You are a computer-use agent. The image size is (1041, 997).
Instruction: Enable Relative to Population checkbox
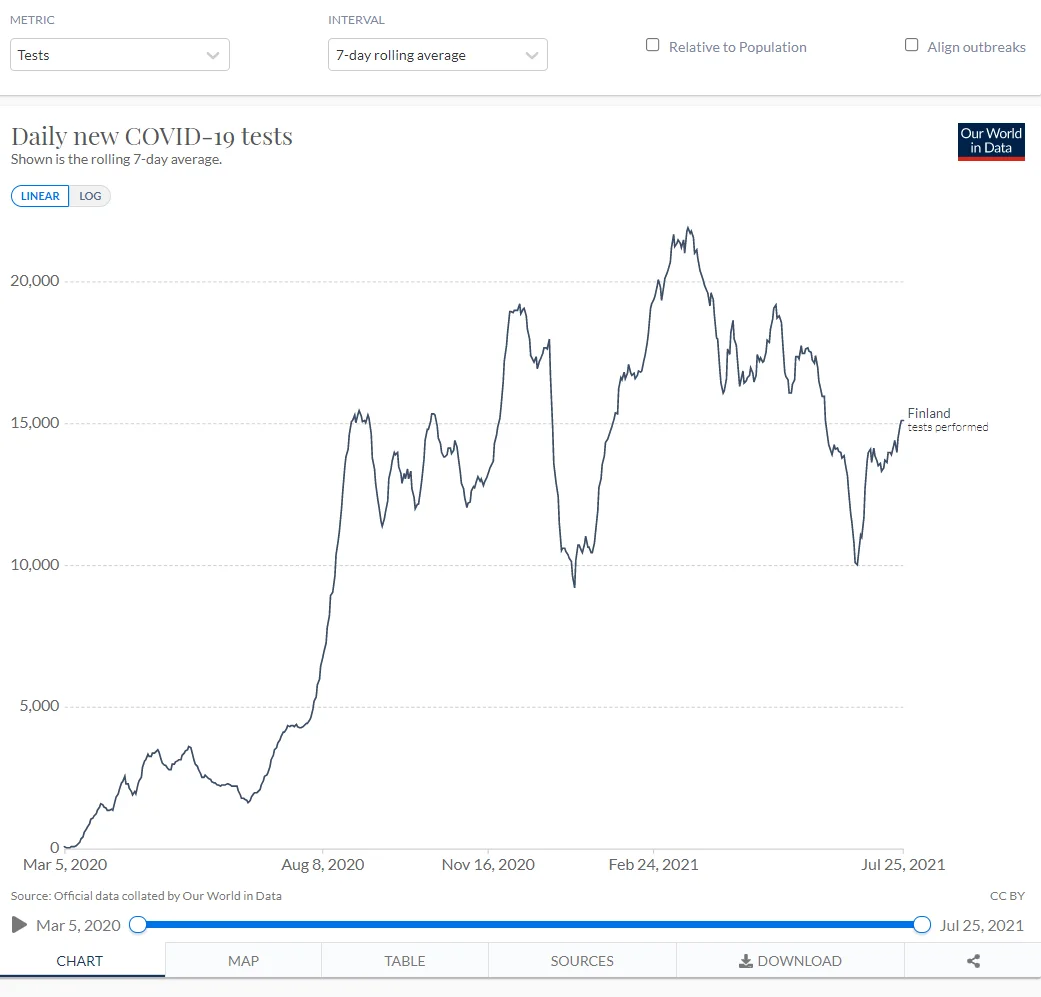(653, 45)
